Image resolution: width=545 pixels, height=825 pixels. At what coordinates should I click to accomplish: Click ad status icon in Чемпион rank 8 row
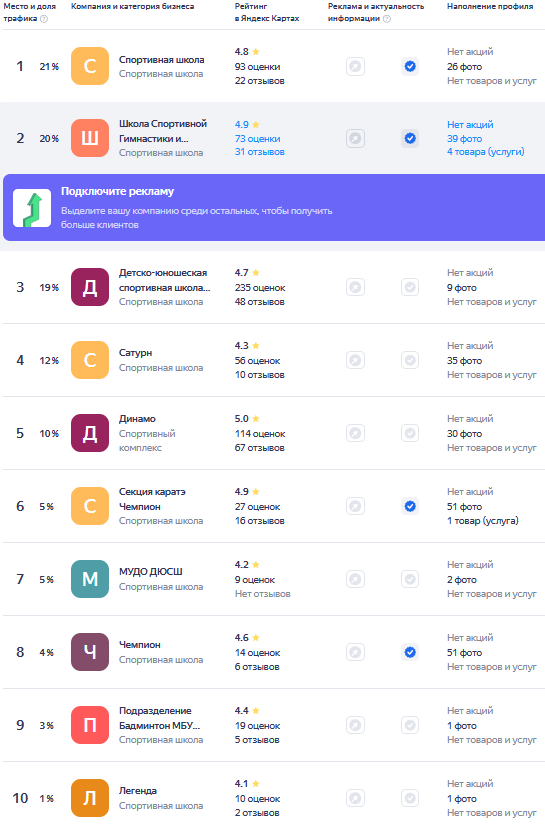[356, 652]
